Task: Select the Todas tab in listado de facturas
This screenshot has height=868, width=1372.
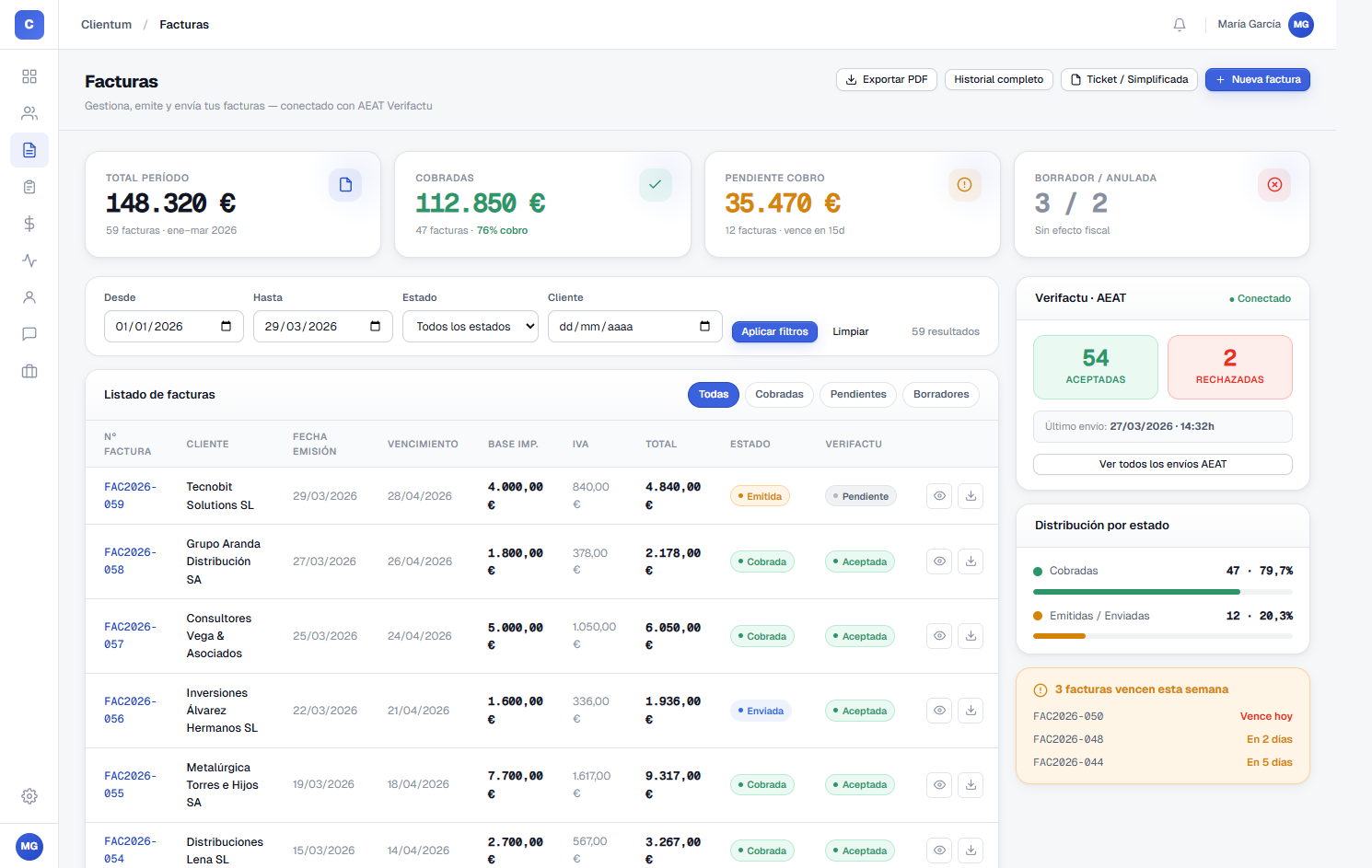Action: click(x=713, y=394)
